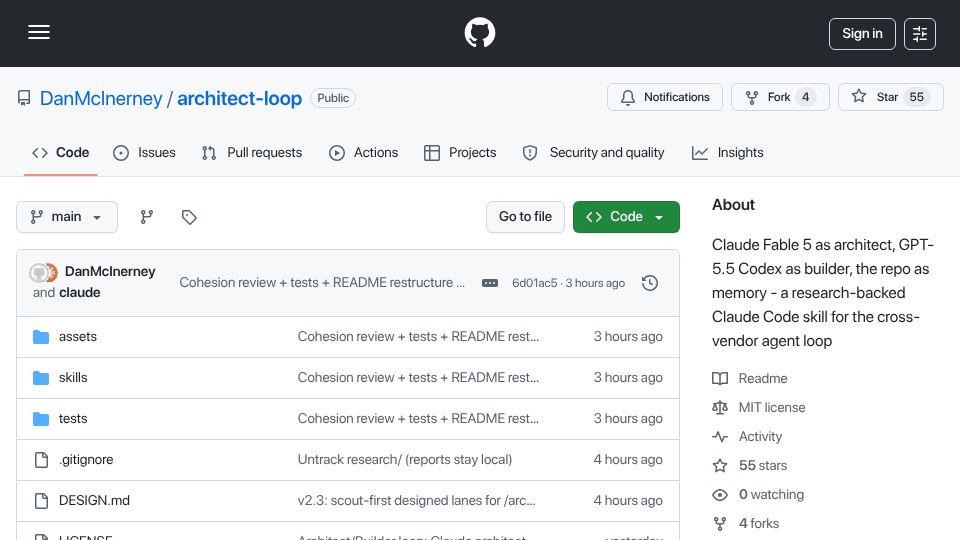The width and height of the screenshot is (960, 540).
Task: Open Untrack research/ commit message
Action: point(405,460)
